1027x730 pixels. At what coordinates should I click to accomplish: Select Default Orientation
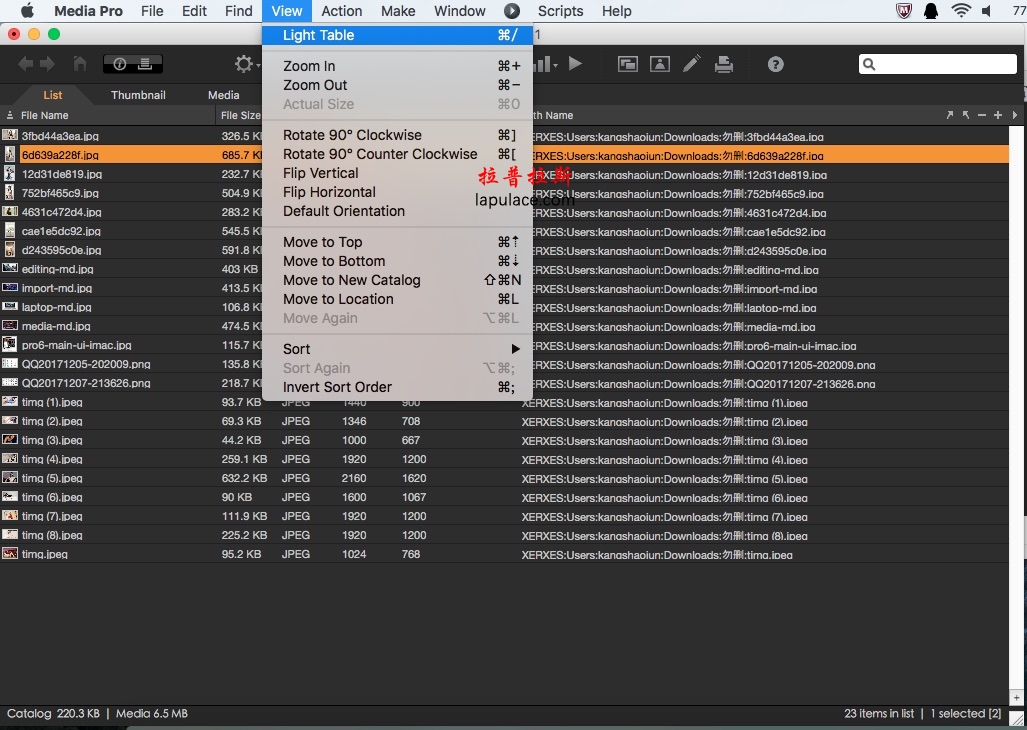tap(397, 211)
